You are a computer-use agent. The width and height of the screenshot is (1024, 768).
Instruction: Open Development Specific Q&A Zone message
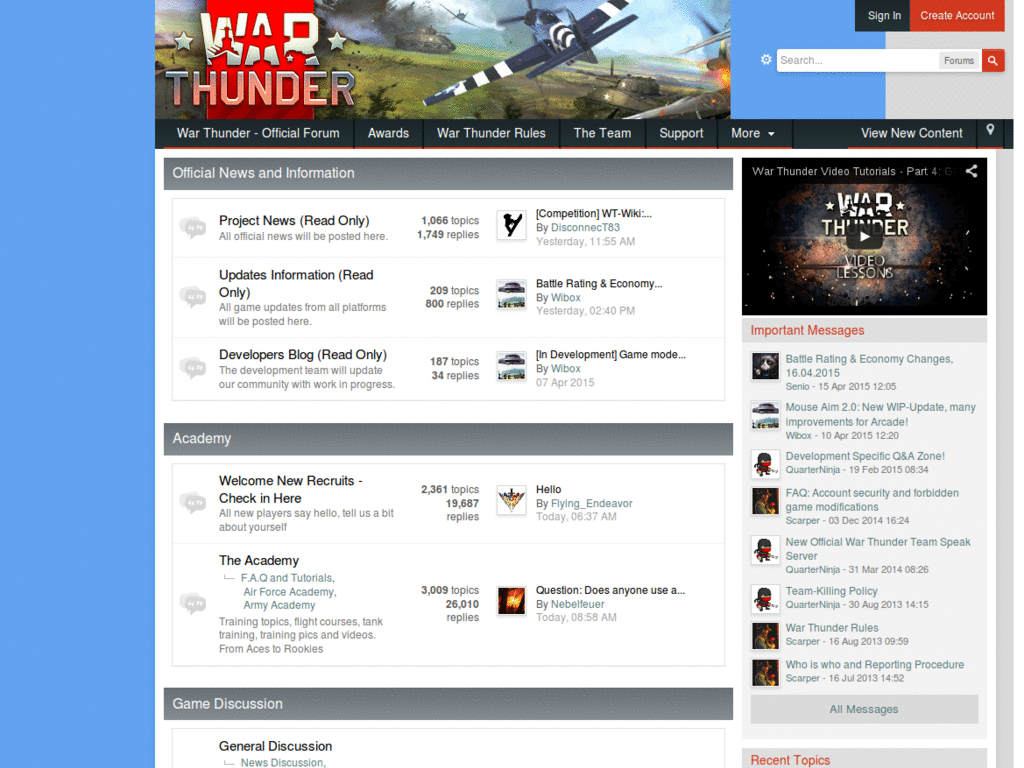tap(865, 456)
